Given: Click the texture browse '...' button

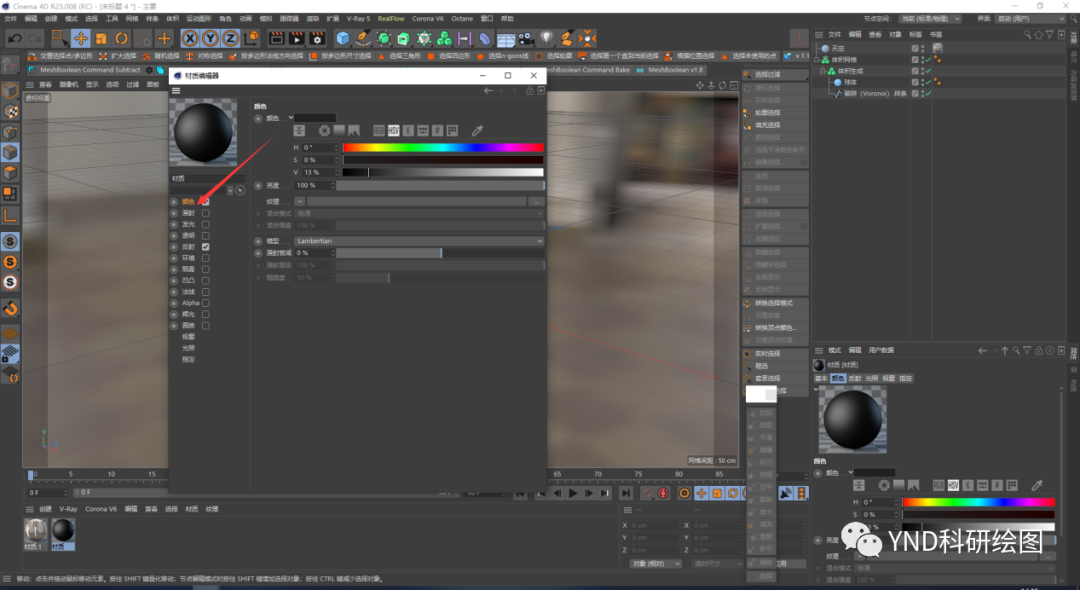Looking at the screenshot, I should (x=537, y=201).
